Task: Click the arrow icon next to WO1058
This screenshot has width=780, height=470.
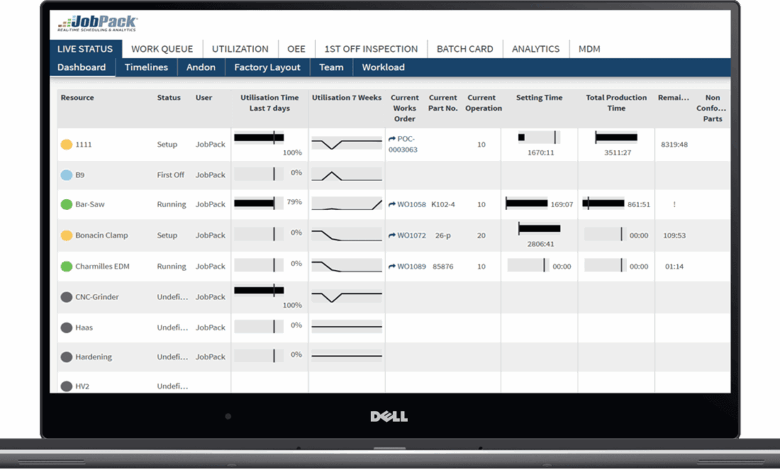Action: tap(392, 205)
